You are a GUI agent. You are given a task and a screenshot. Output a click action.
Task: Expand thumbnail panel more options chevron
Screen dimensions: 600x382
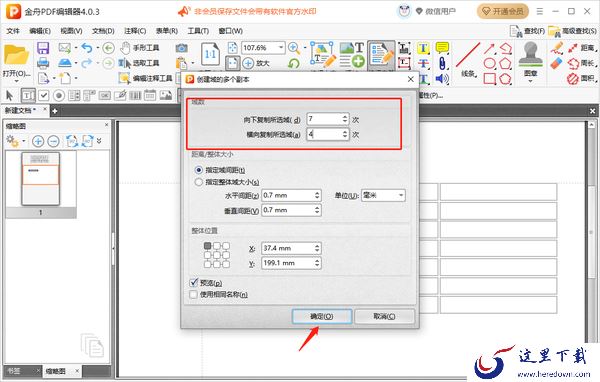tap(99, 141)
